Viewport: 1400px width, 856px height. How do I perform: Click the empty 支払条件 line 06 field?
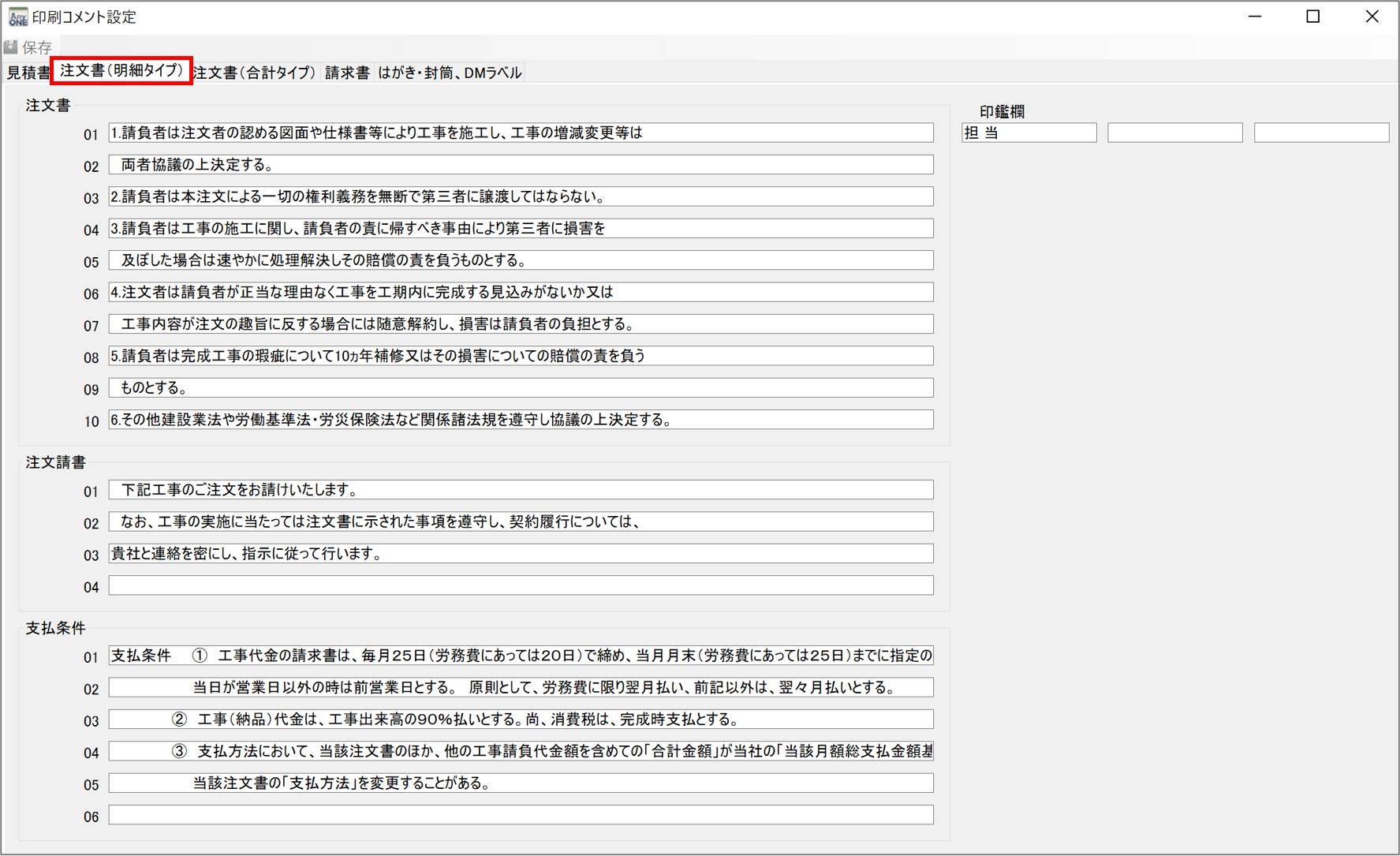(x=521, y=815)
